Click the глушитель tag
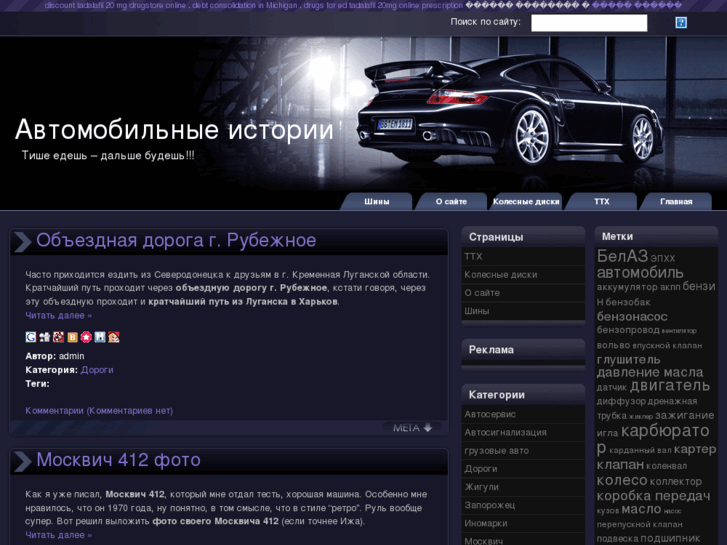Viewport: 727px width, 545px height. [628, 360]
